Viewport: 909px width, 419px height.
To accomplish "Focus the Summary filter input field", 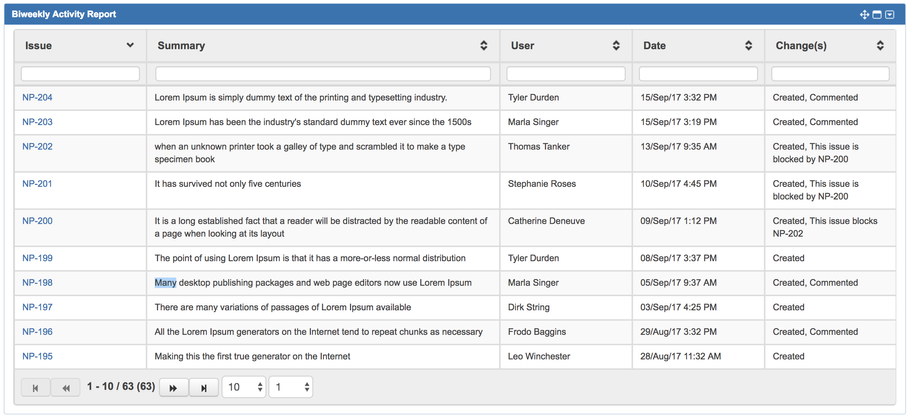I will 323,74.
